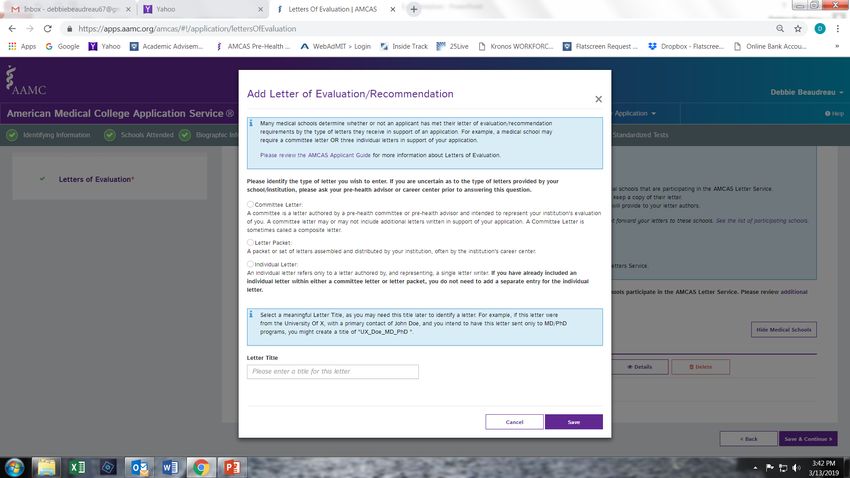
Task: Click the Action Center flag tray icon
Action: (770, 468)
